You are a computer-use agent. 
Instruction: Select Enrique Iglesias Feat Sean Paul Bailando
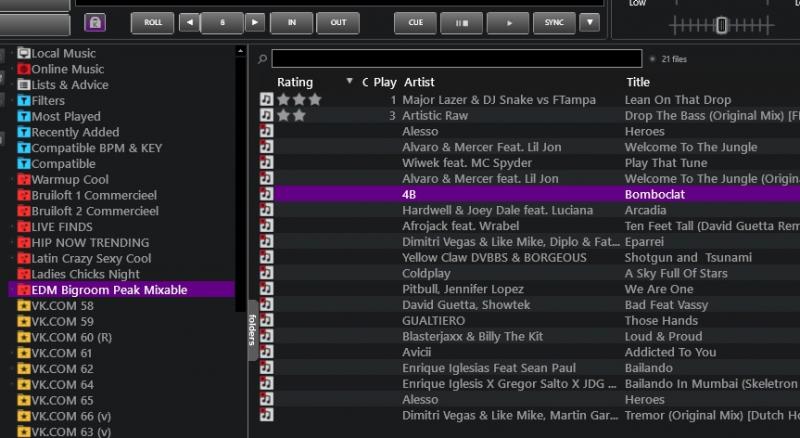tap(529, 368)
